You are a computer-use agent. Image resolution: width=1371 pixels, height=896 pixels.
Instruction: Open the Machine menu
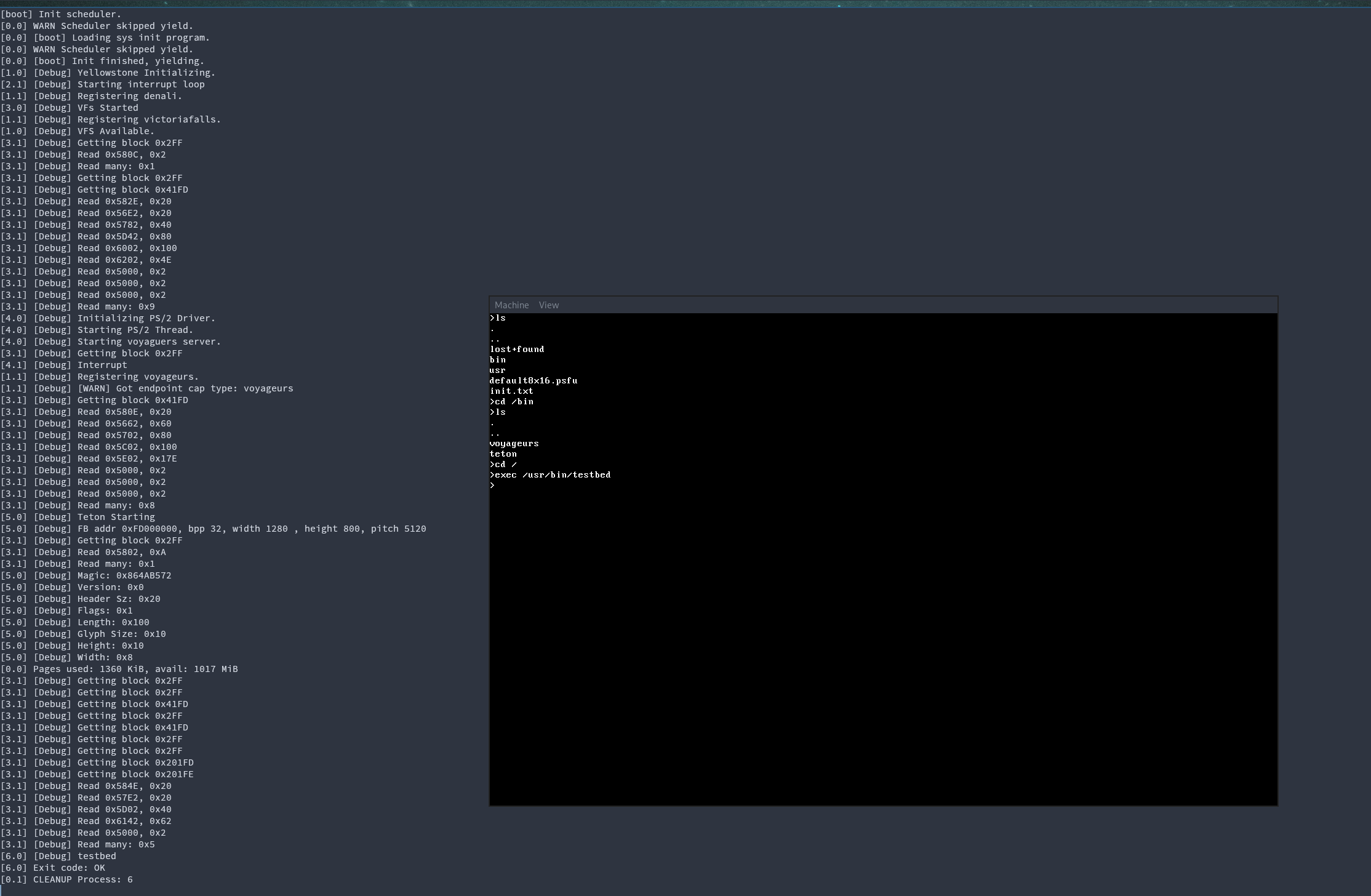tap(511, 305)
